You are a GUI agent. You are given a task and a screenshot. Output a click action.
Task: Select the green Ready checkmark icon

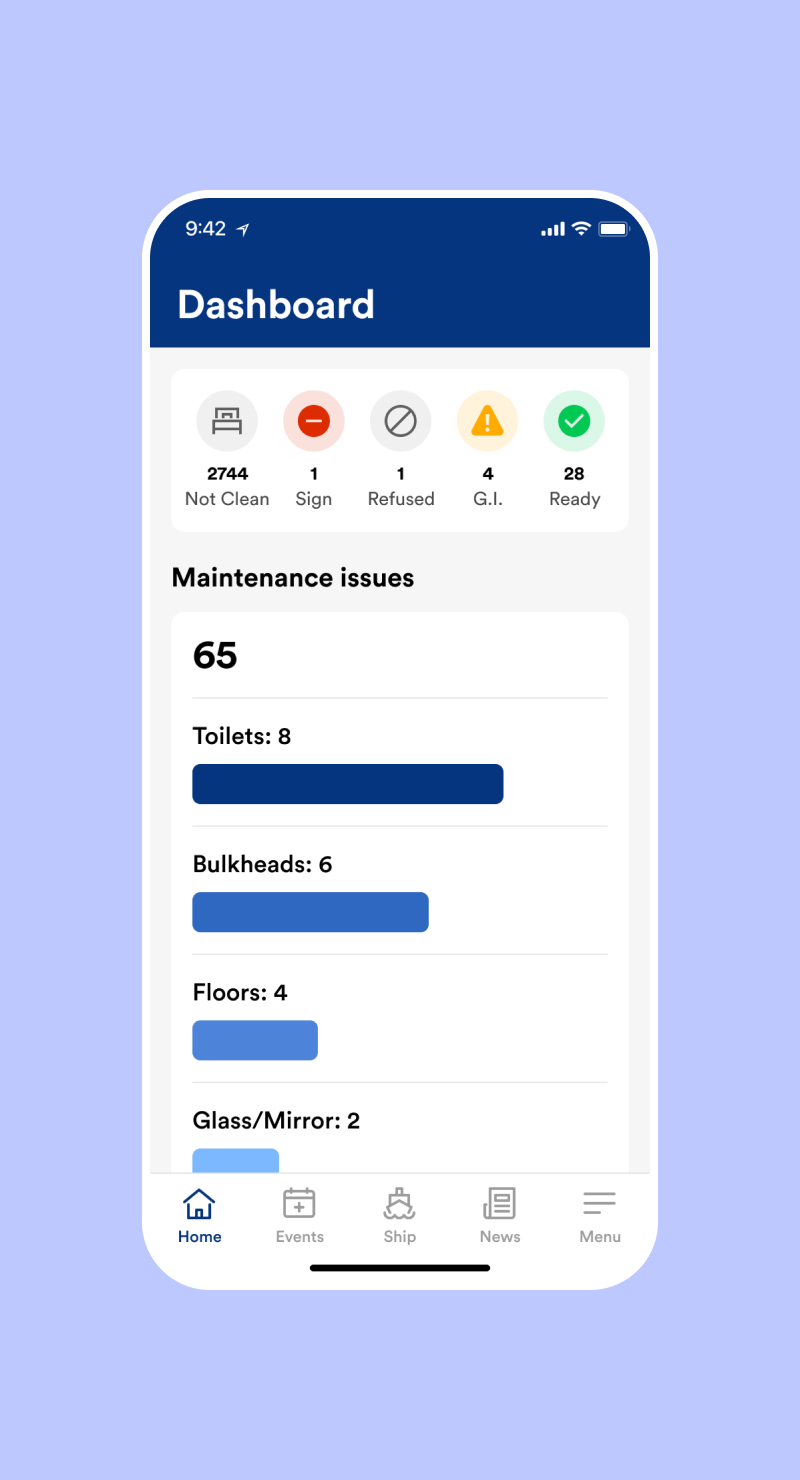pos(574,421)
